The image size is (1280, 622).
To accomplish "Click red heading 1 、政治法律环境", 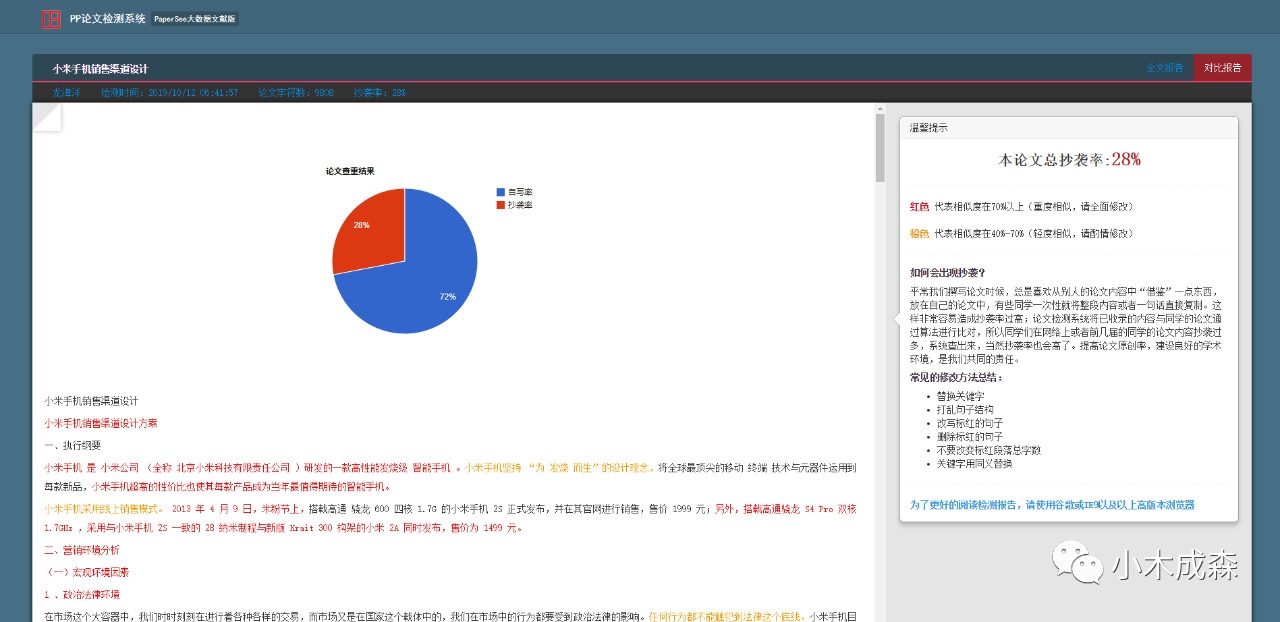I will pyautogui.click(x=82, y=595).
